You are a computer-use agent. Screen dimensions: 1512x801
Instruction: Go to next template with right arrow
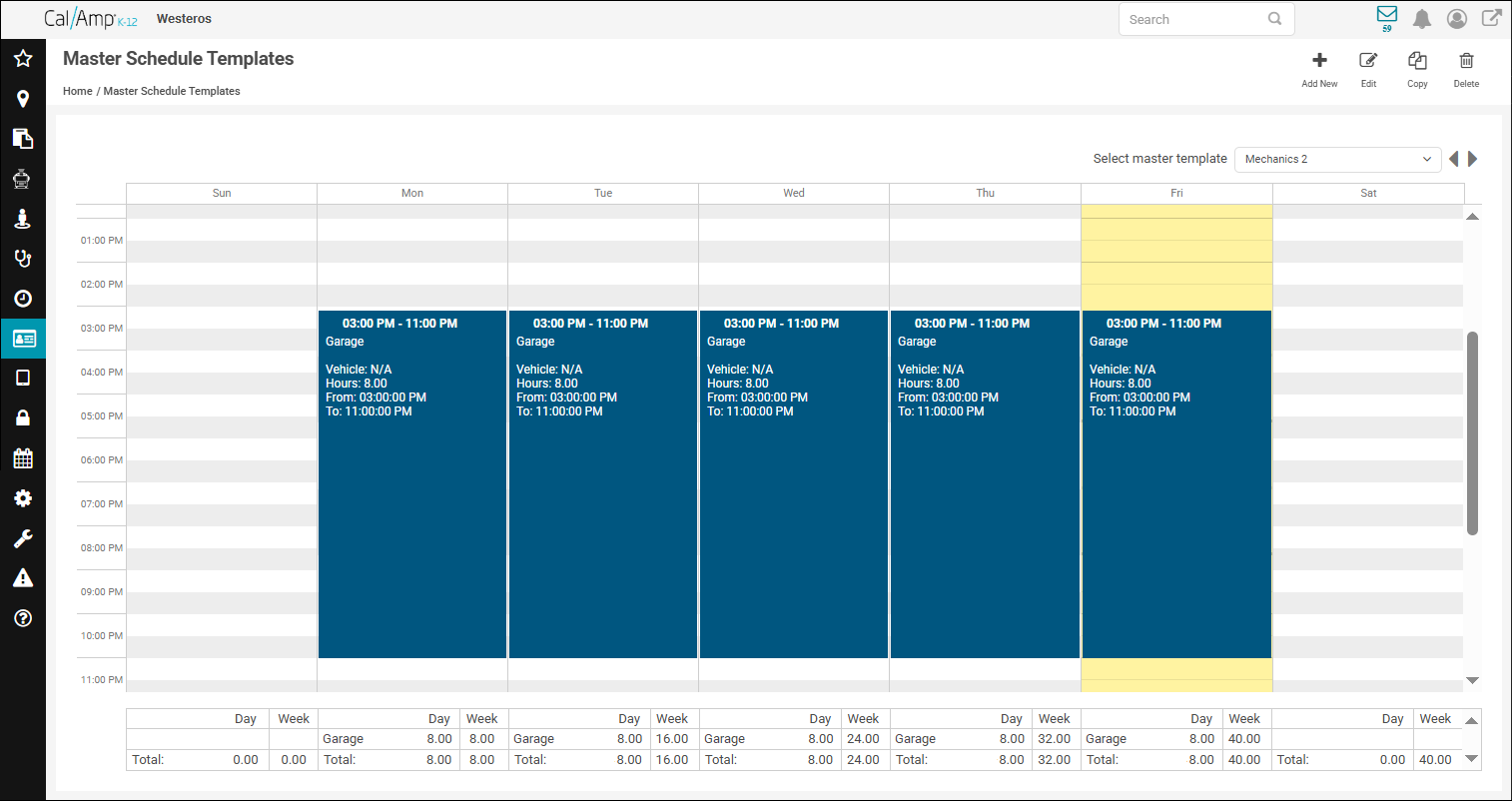coord(1473,159)
